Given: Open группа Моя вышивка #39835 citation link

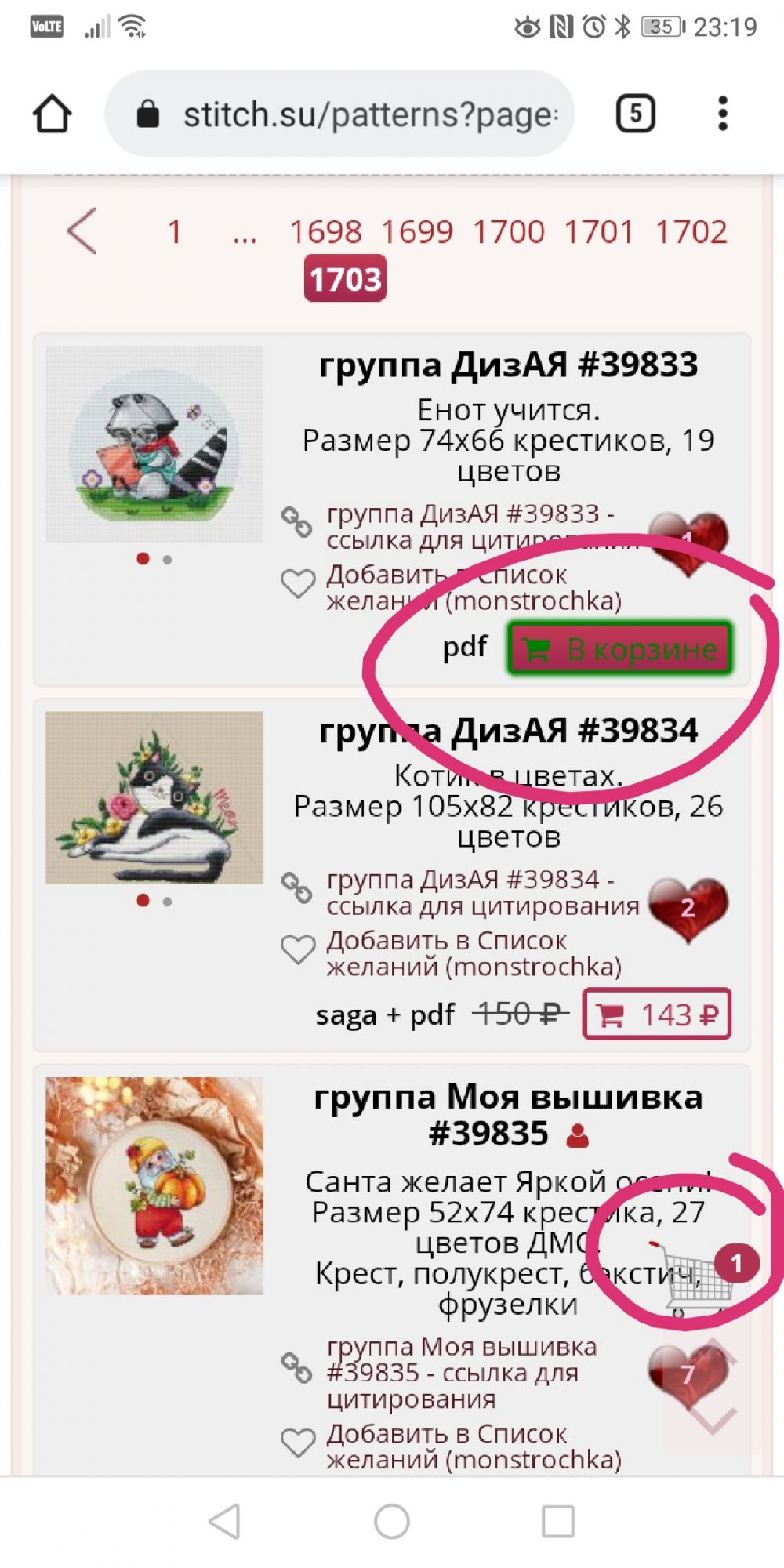Looking at the screenshot, I should [462, 1373].
